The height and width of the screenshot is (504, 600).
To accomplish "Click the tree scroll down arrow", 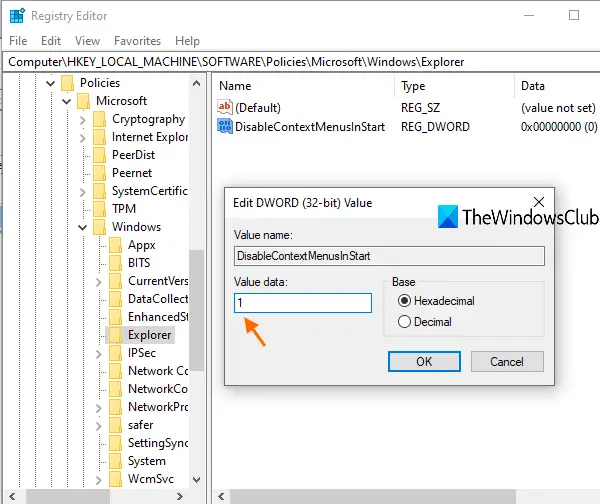I will pos(196,480).
